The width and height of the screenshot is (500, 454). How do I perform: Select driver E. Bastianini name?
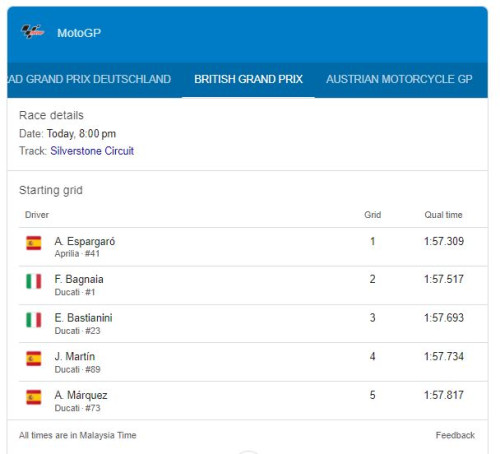(x=83, y=318)
